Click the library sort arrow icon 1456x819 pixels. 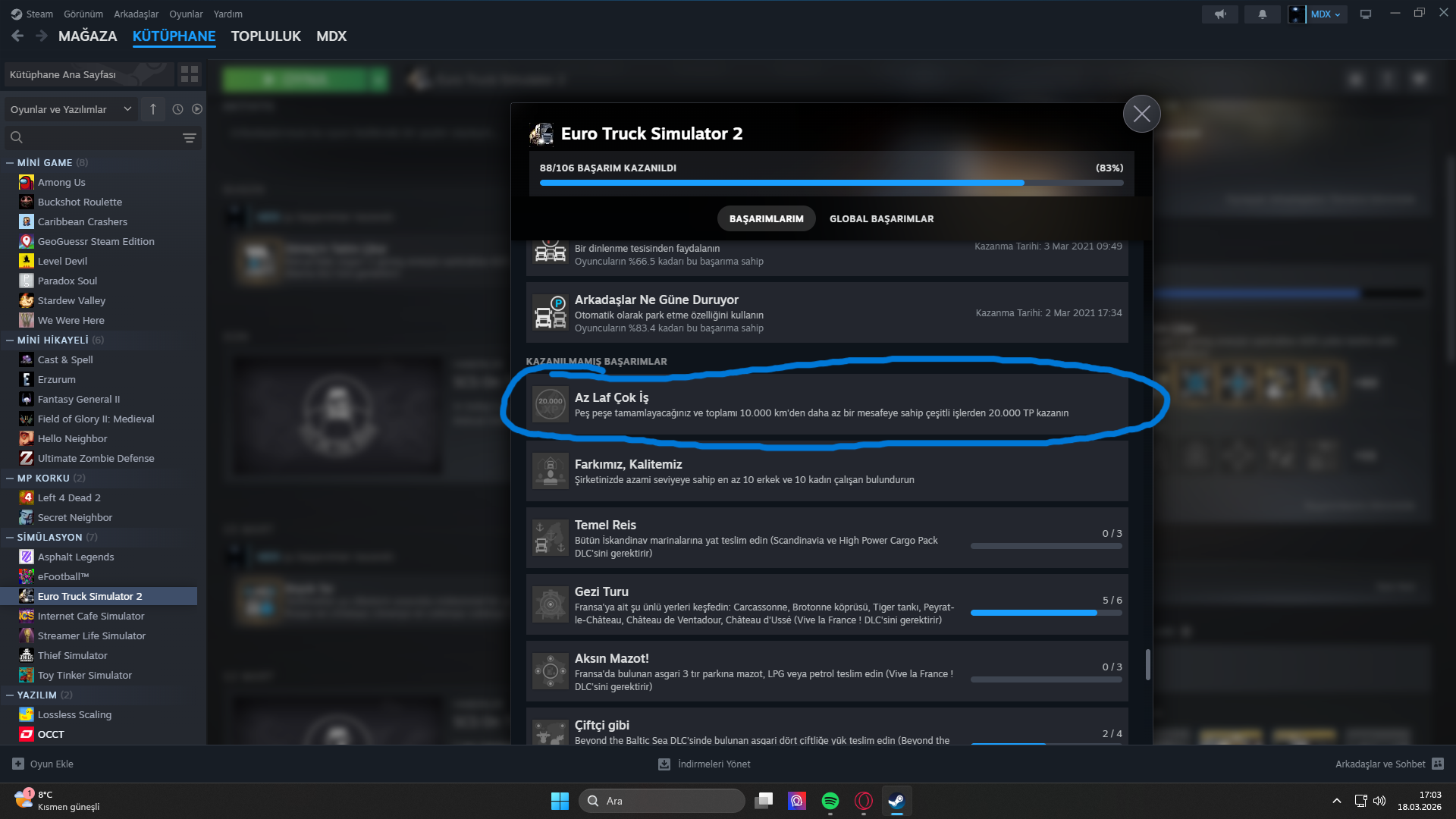(x=153, y=109)
